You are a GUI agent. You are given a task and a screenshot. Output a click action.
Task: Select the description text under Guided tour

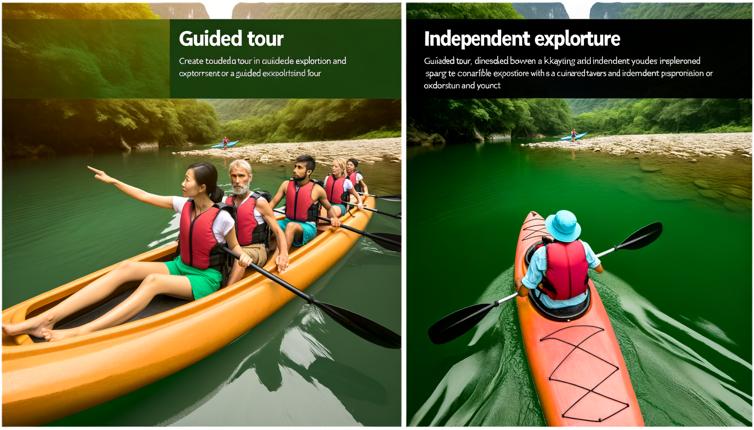(263, 67)
